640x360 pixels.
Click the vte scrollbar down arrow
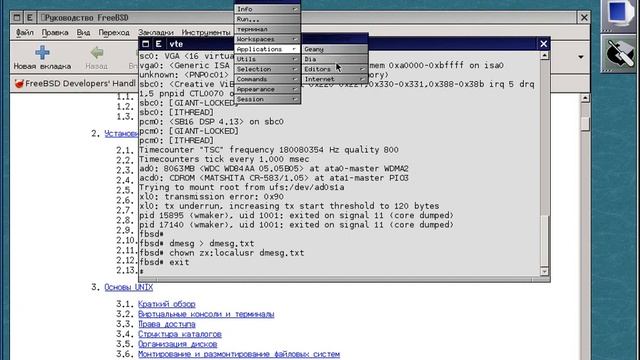click(544, 271)
